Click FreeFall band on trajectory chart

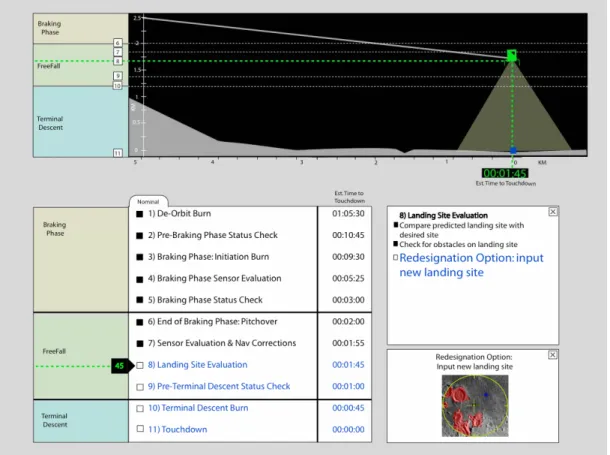tap(81, 65)
